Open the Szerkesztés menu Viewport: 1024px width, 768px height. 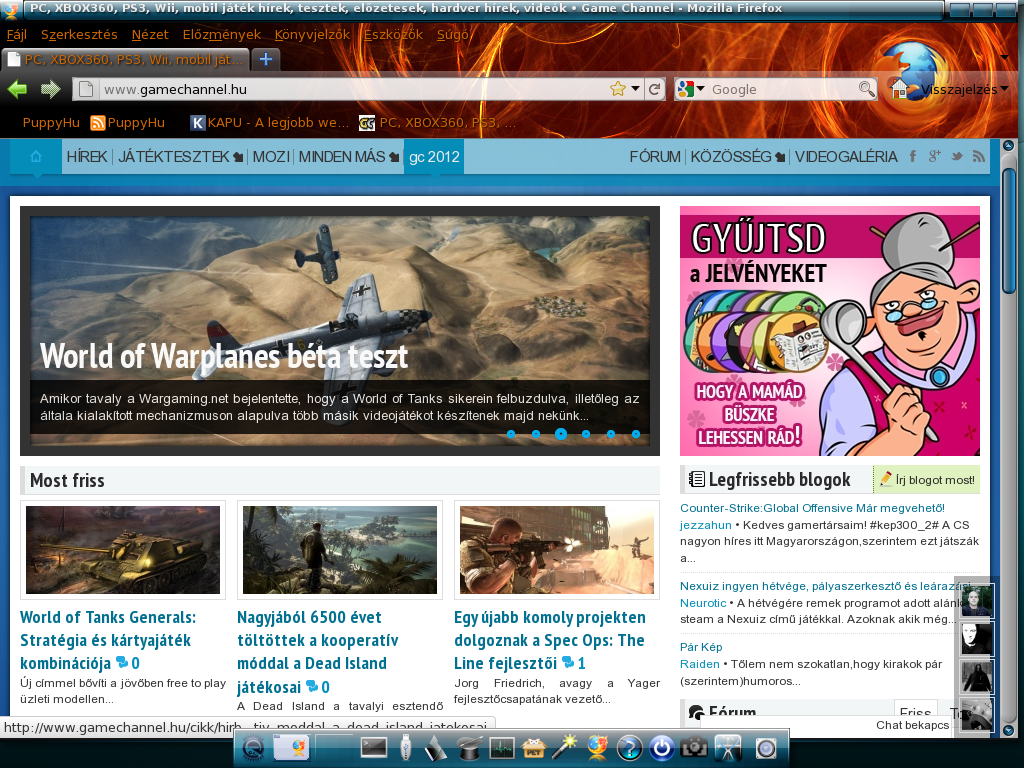79,35
